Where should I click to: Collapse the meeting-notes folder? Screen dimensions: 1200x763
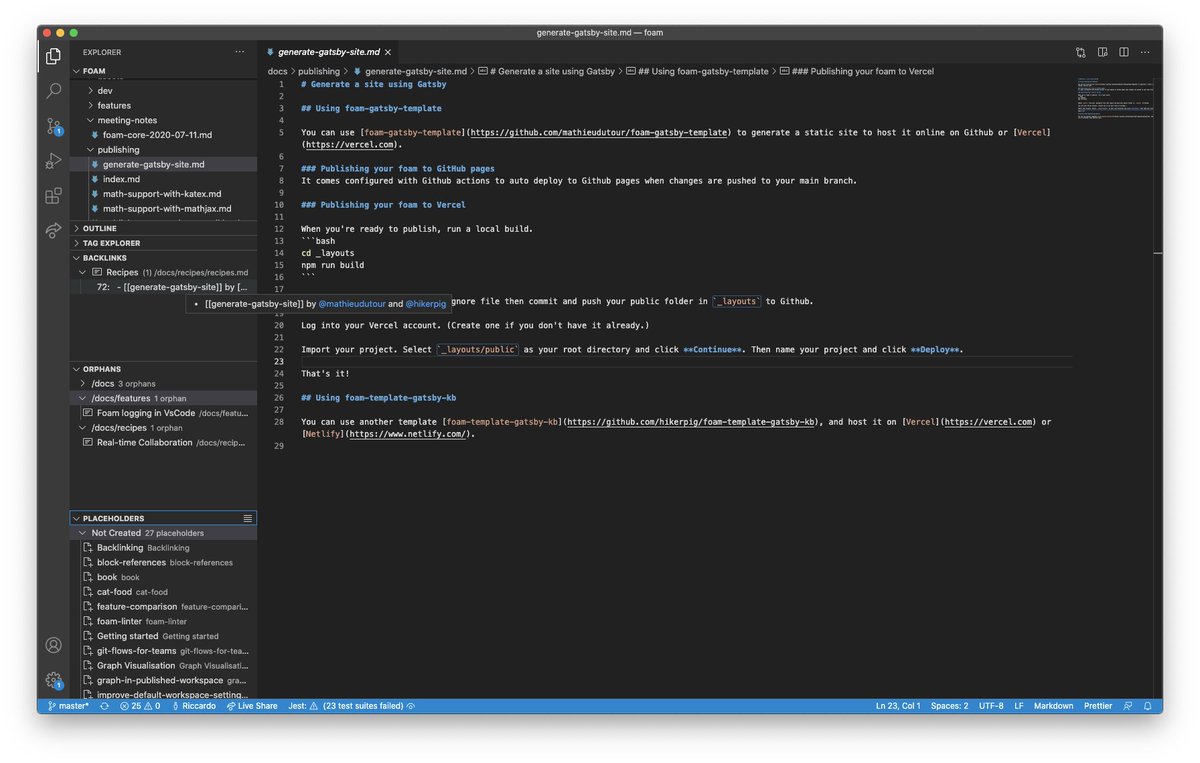[x=163, y=120]
